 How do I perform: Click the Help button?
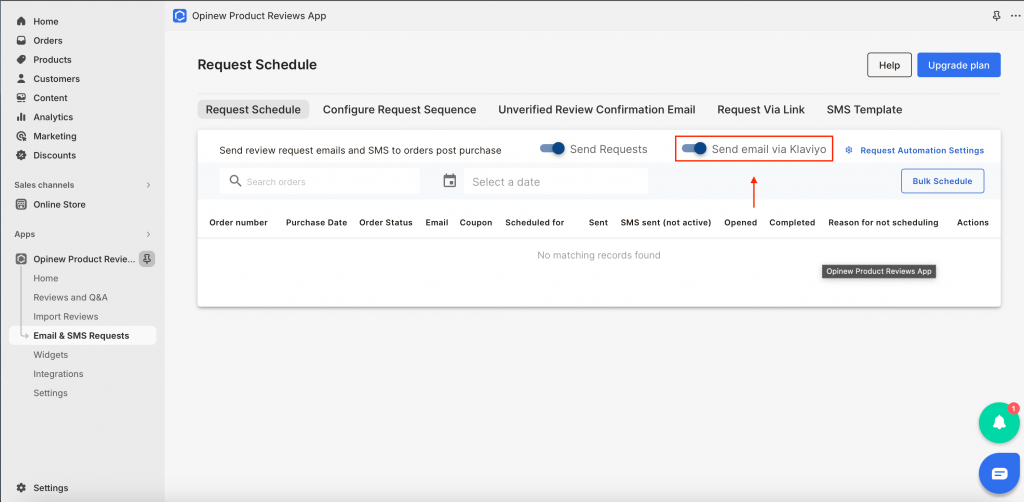[889, 65]
